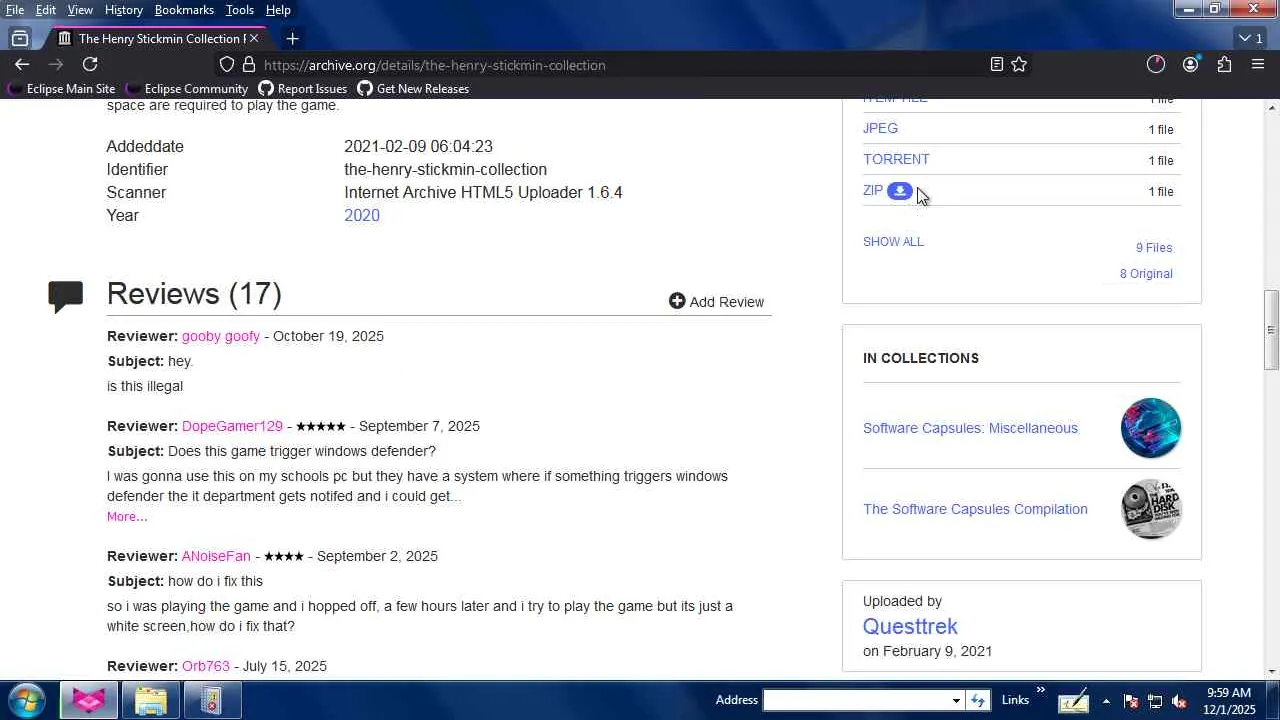Open reviewer Orb763 profile
1280x720 pixels.
[206, 666]
